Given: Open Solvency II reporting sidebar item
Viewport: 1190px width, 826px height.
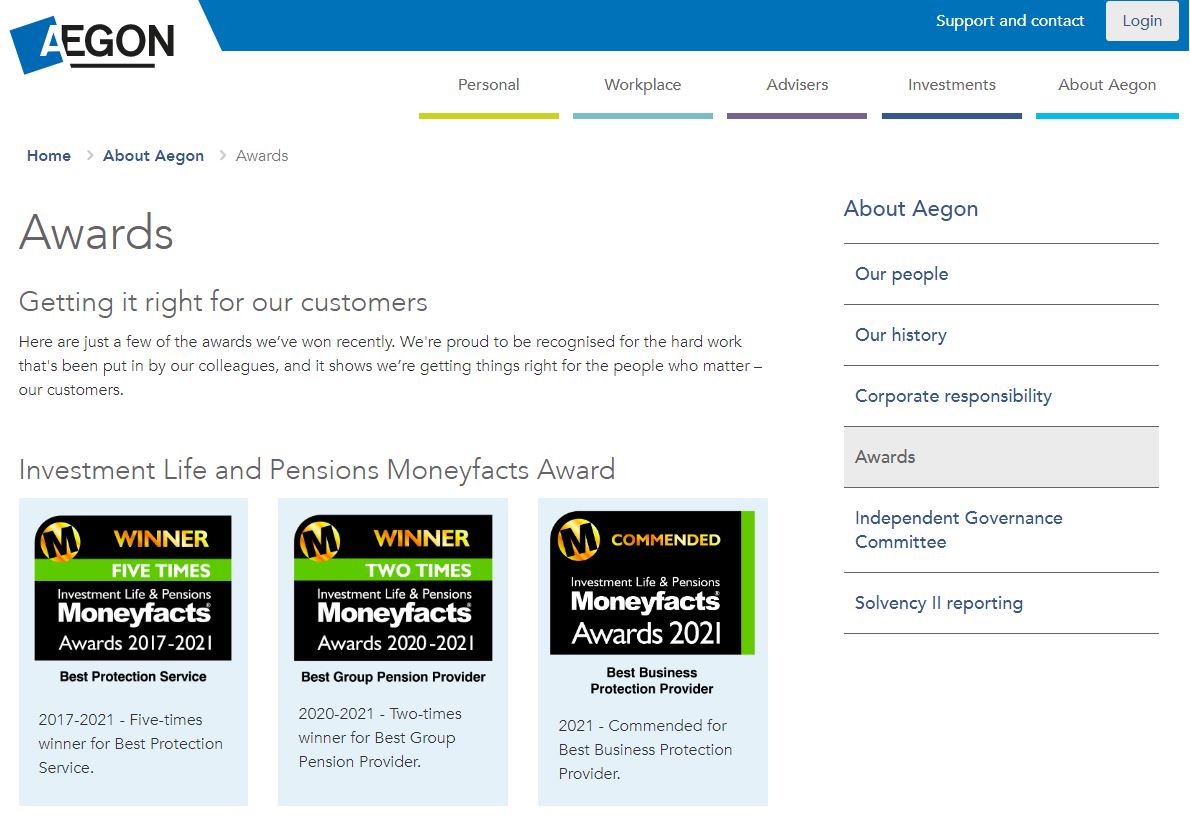Looking at the screenshot, I should pos(1001,603).
